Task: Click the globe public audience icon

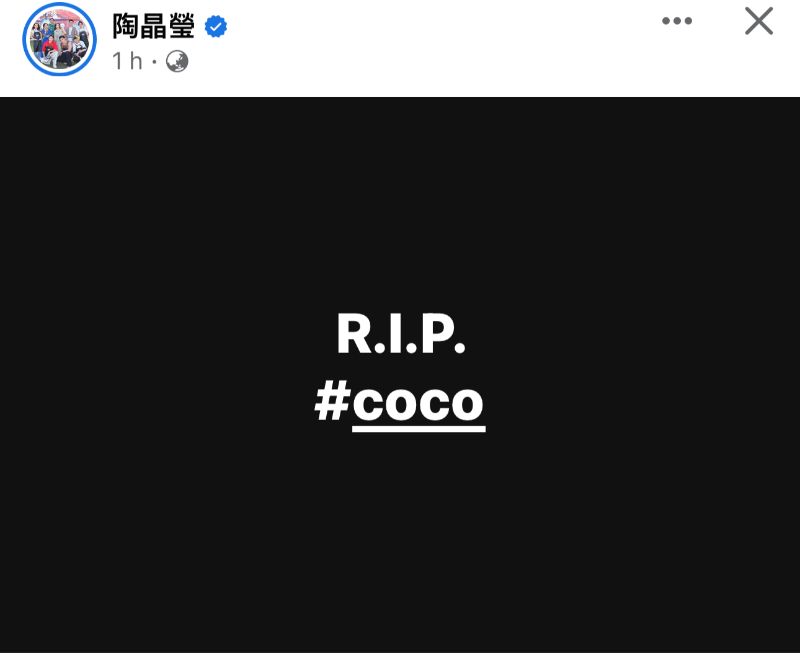Action: [177, 61]
